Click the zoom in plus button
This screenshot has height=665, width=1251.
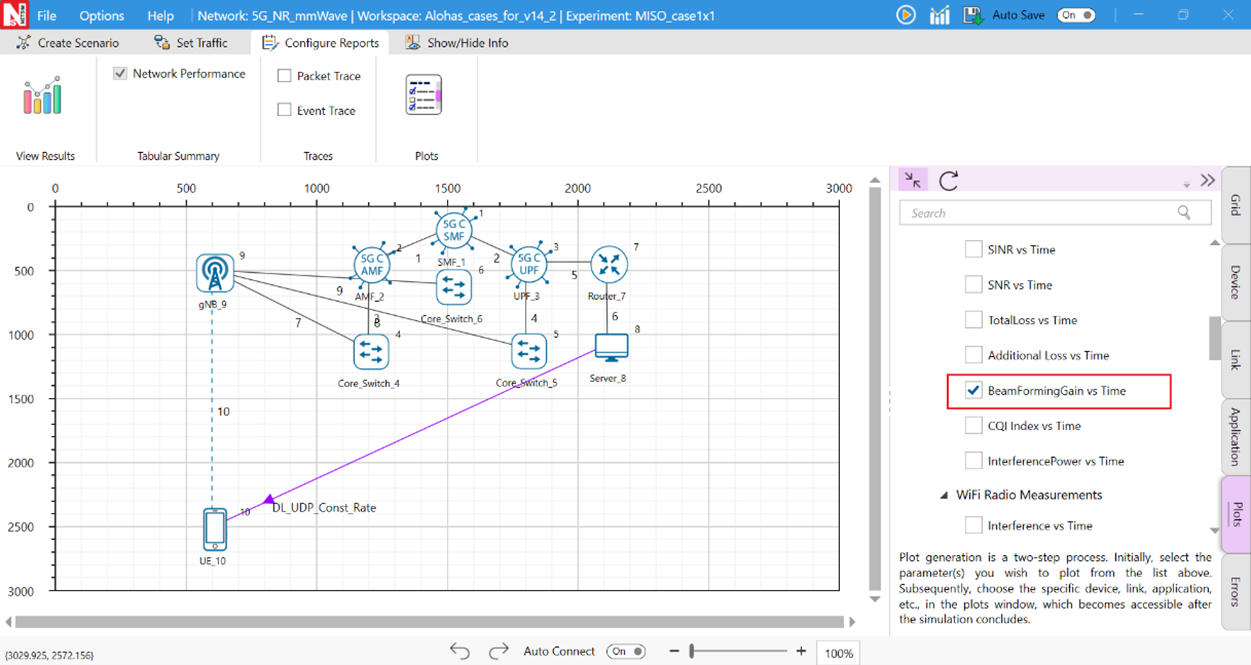click(801, 651)
